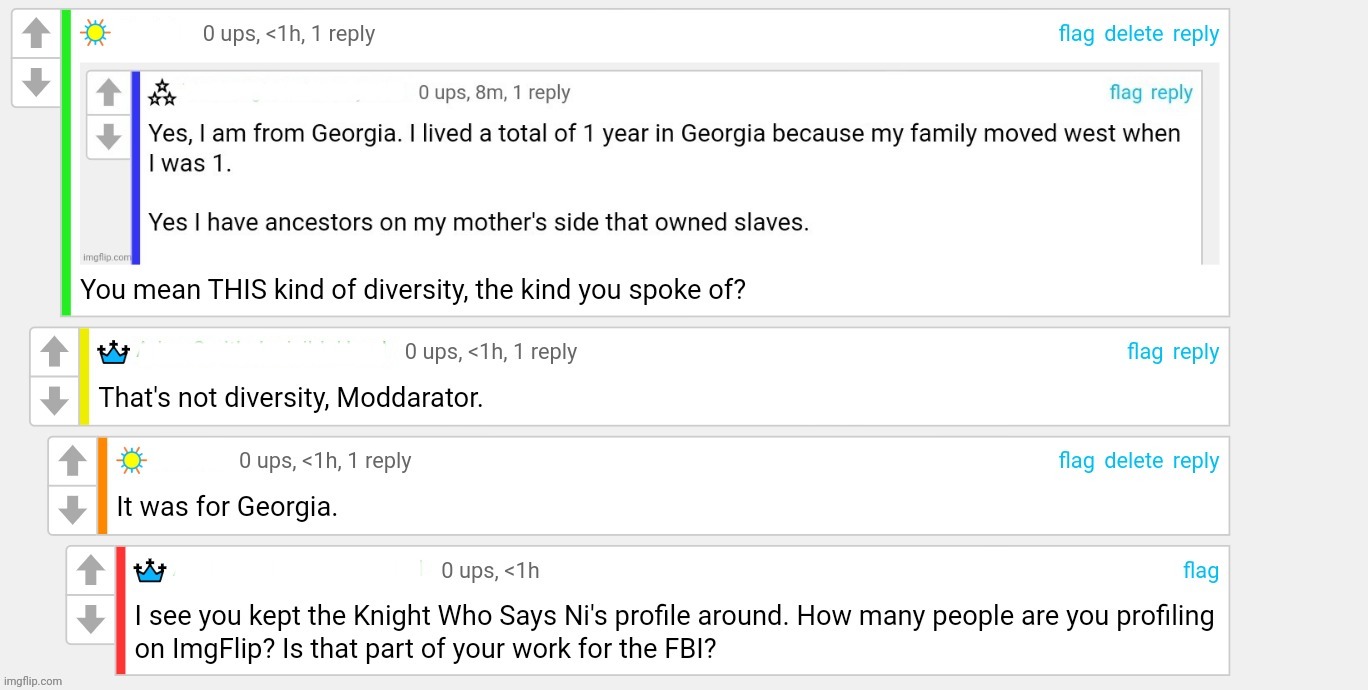Upvote the 'Knight Who Says Ni' comment

91,571
